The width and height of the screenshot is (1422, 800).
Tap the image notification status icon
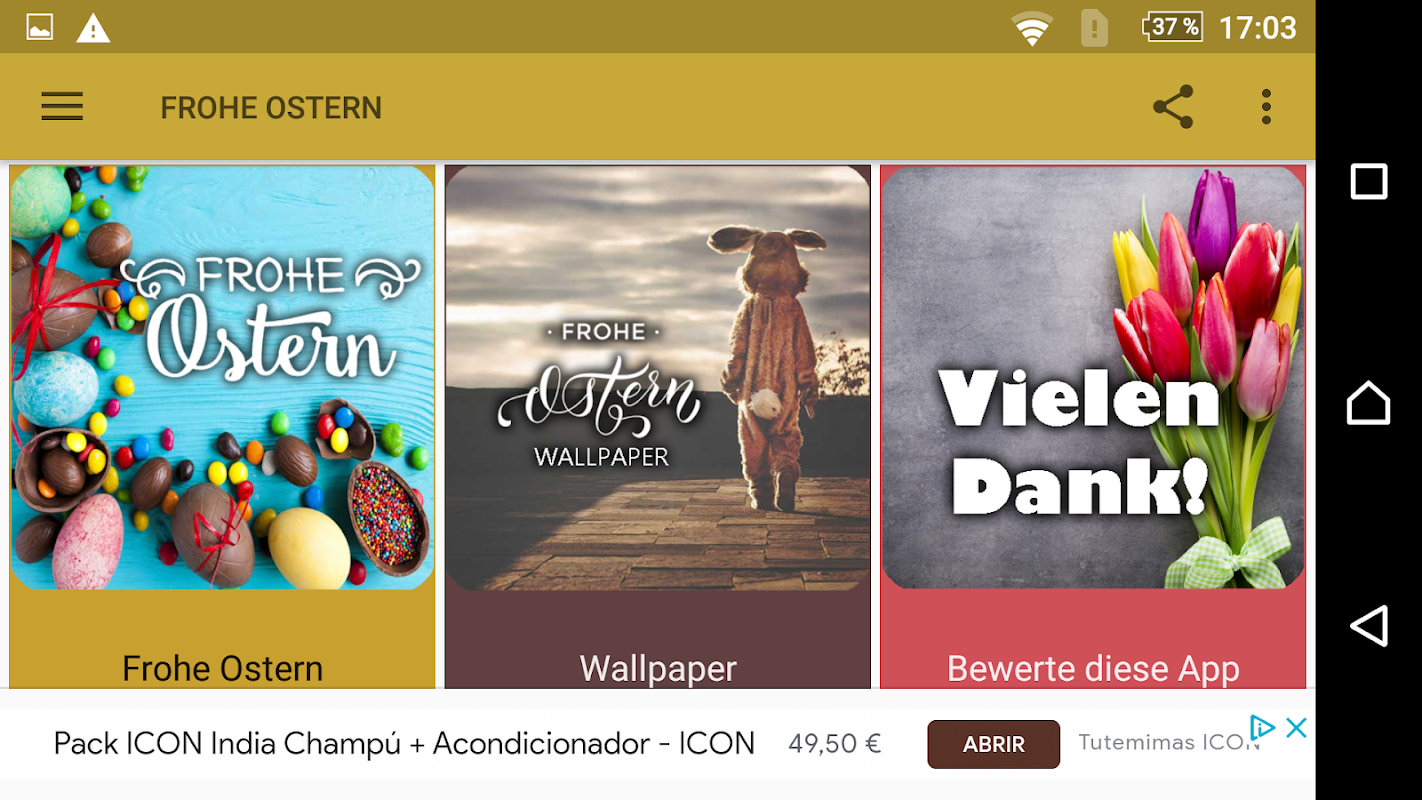pyautogui.click(x=40, y=27)
